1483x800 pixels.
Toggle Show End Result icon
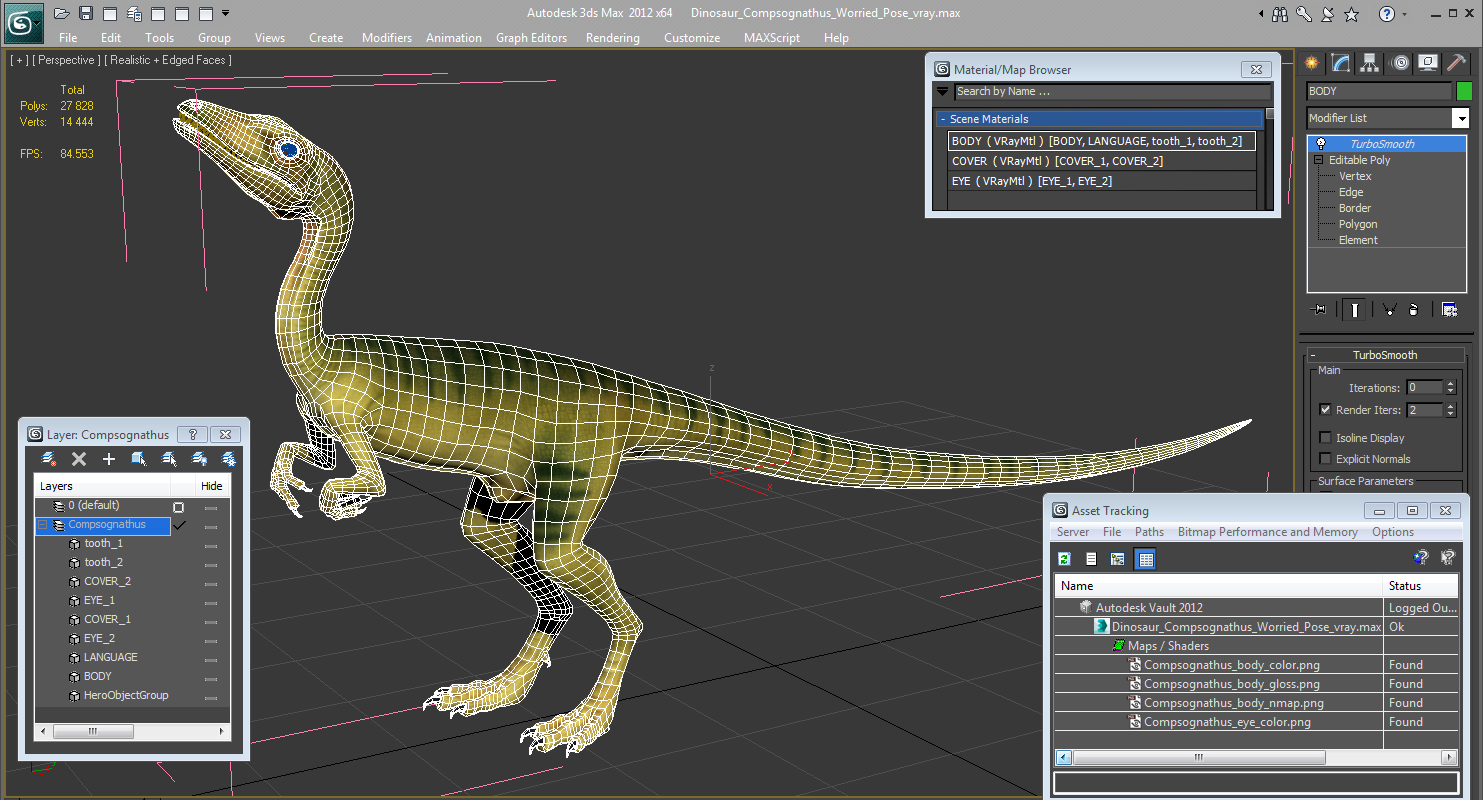(1355, 309)
